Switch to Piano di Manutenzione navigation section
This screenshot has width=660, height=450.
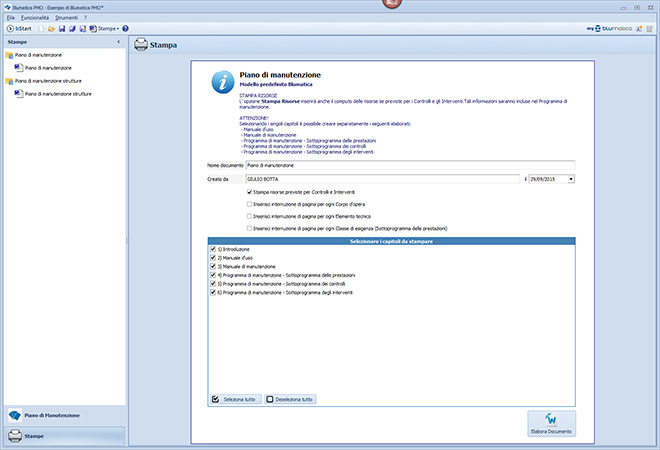click(x=65, y=415)
